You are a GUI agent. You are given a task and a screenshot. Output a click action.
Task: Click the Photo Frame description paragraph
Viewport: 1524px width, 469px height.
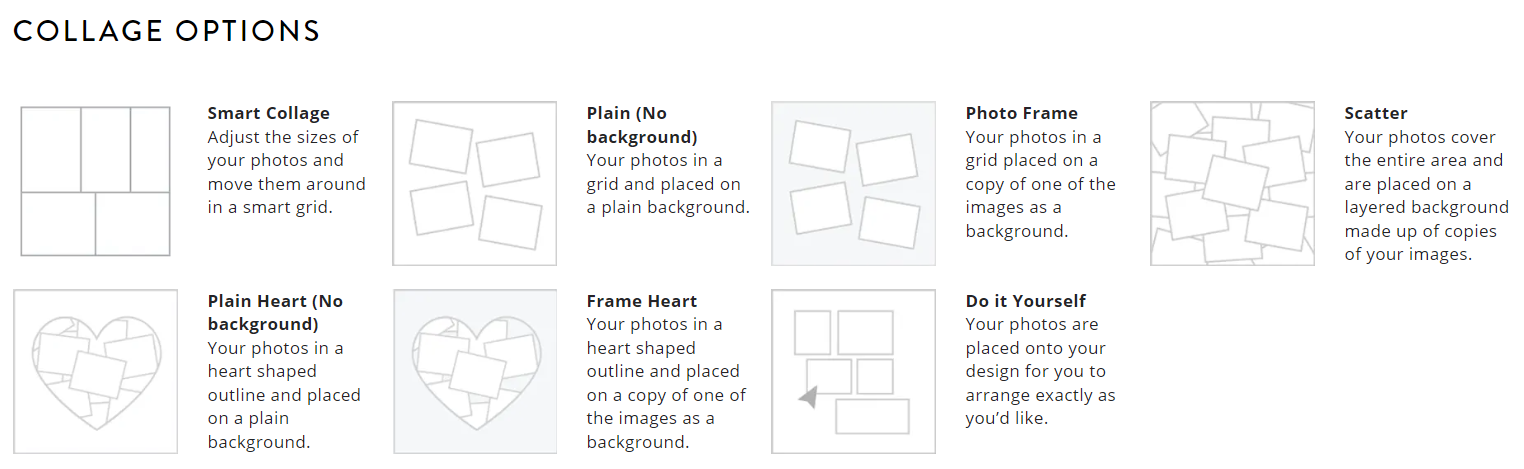pyautogui.click(x=1040, y=184)
